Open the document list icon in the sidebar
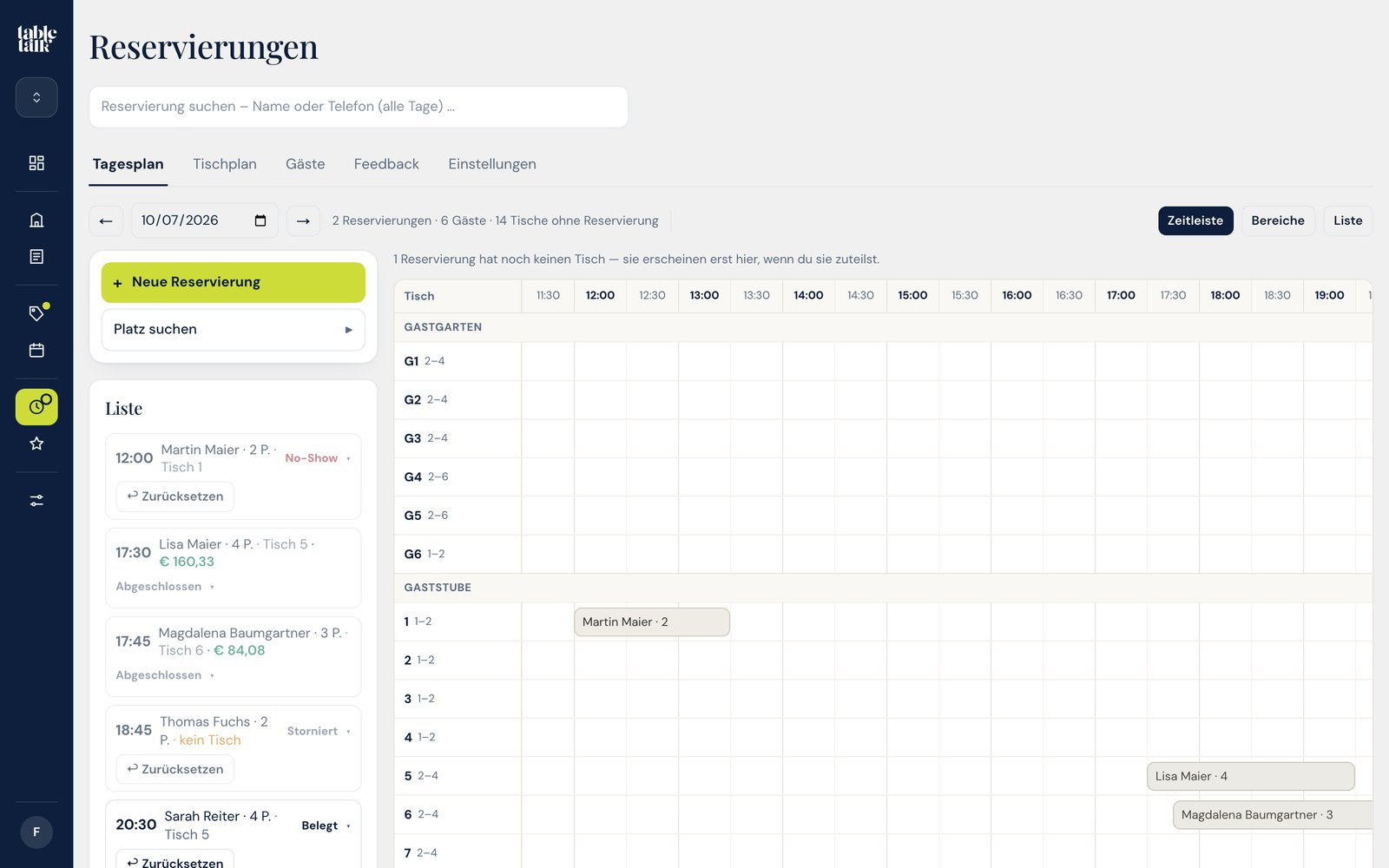Screen dimensions: 1389x868 (x=36, y=257)
